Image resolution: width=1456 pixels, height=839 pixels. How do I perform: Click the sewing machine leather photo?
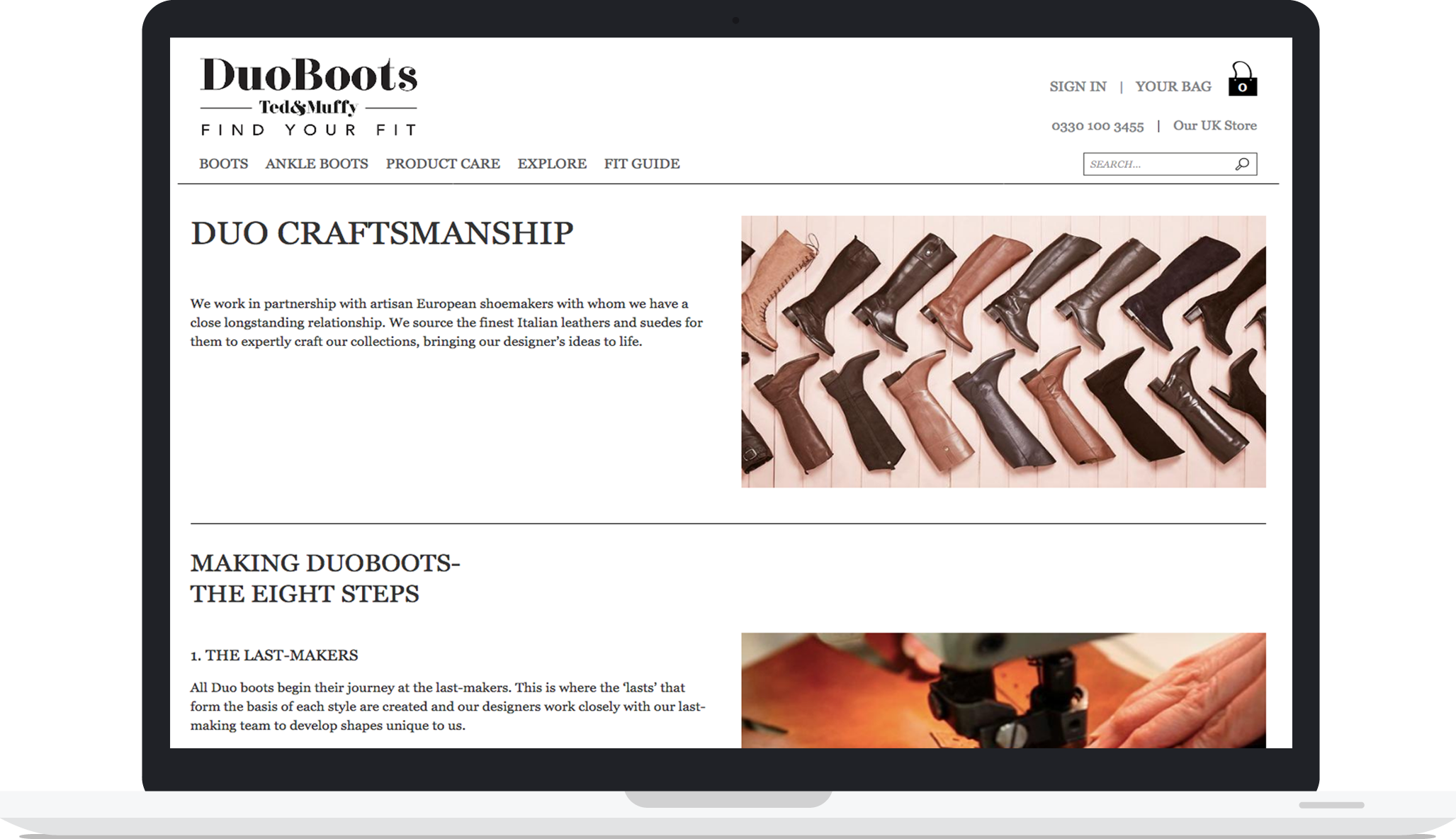click(1003, 690)
